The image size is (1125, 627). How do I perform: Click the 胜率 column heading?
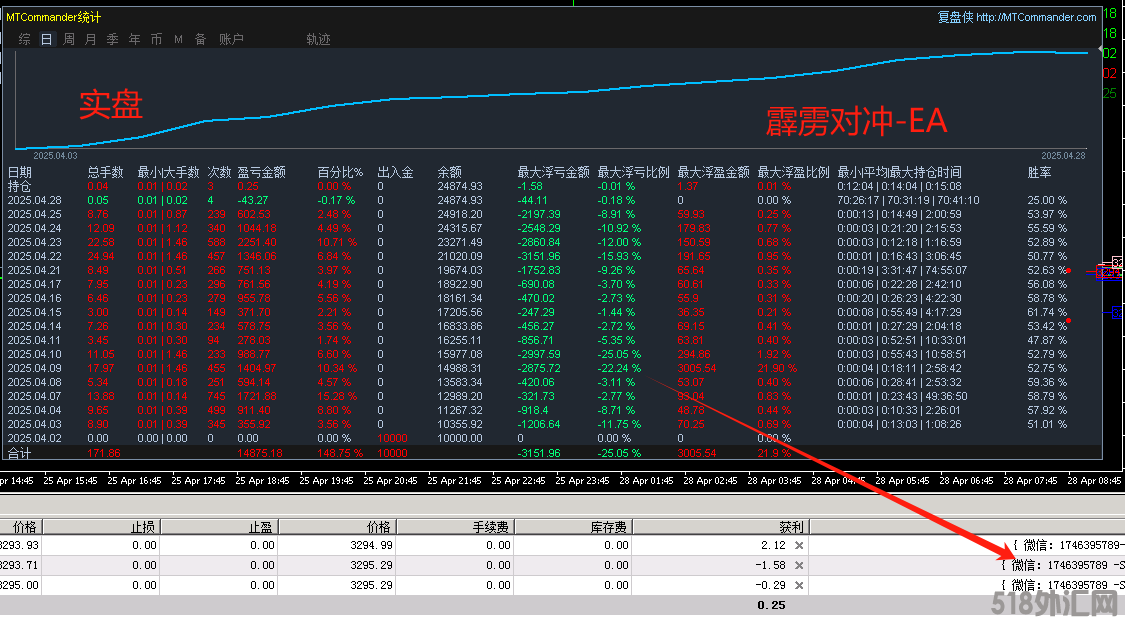1040,172
